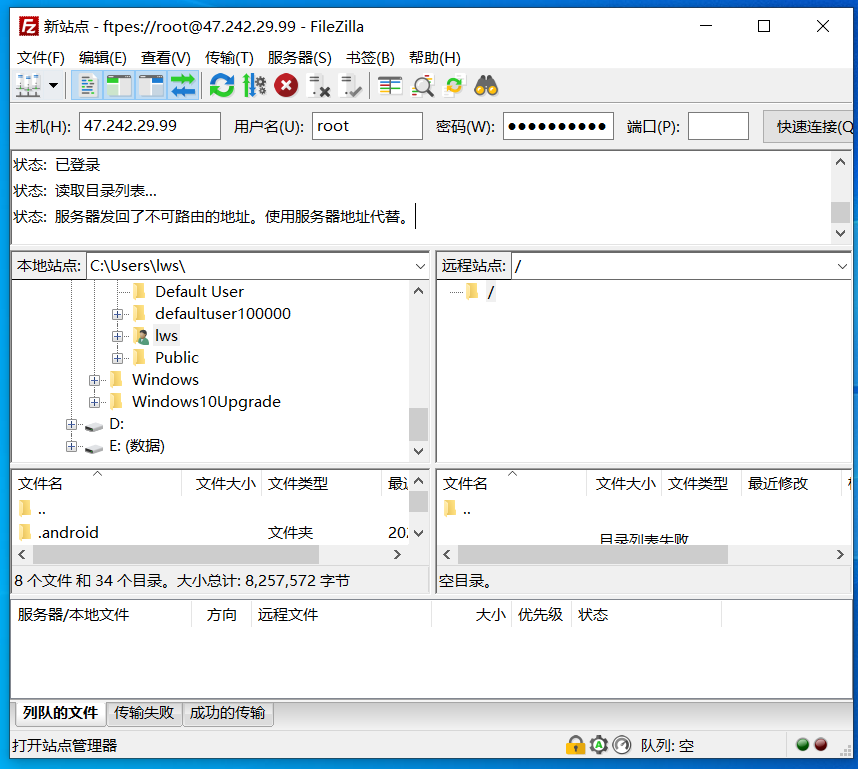Open the Site Manager dropdown arrow
The width and height of the screenshot is (858, 769).
pos(54,85)
